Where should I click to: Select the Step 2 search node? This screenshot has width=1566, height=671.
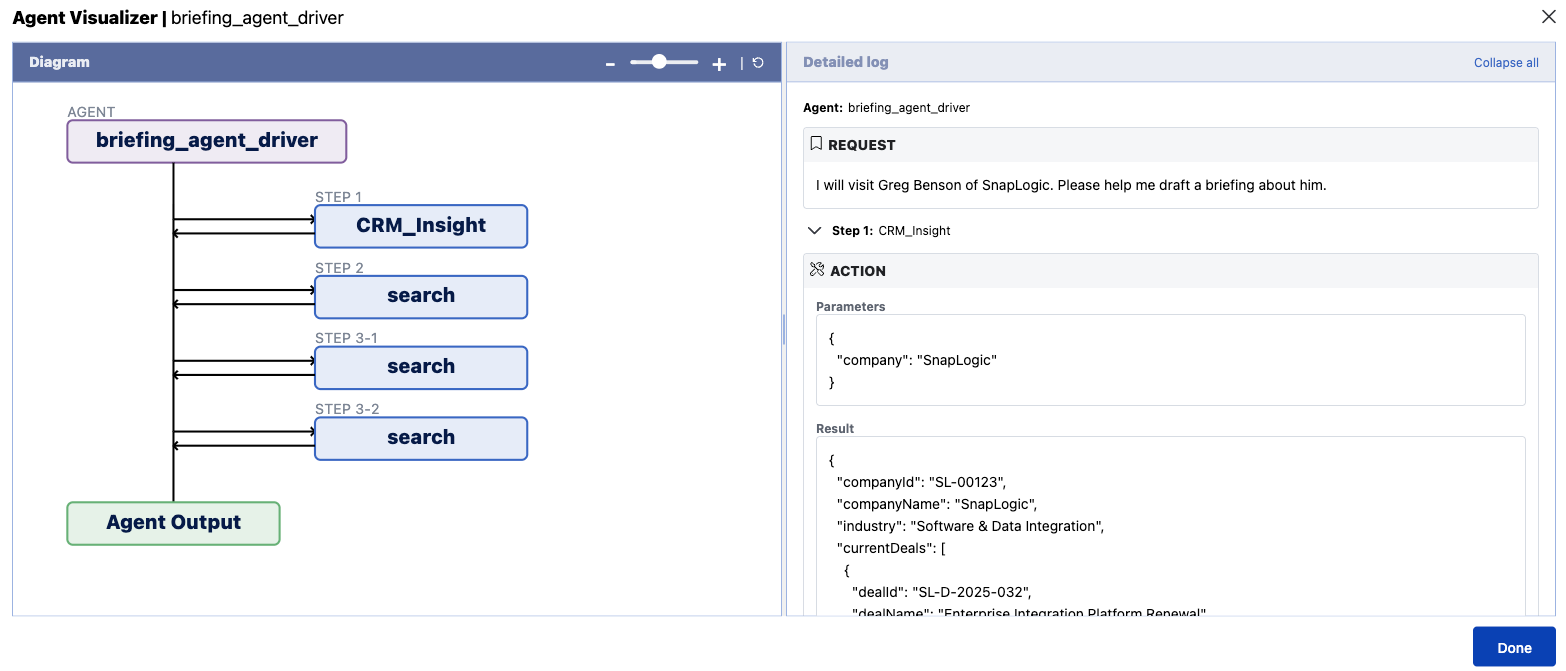click(420, 296)
